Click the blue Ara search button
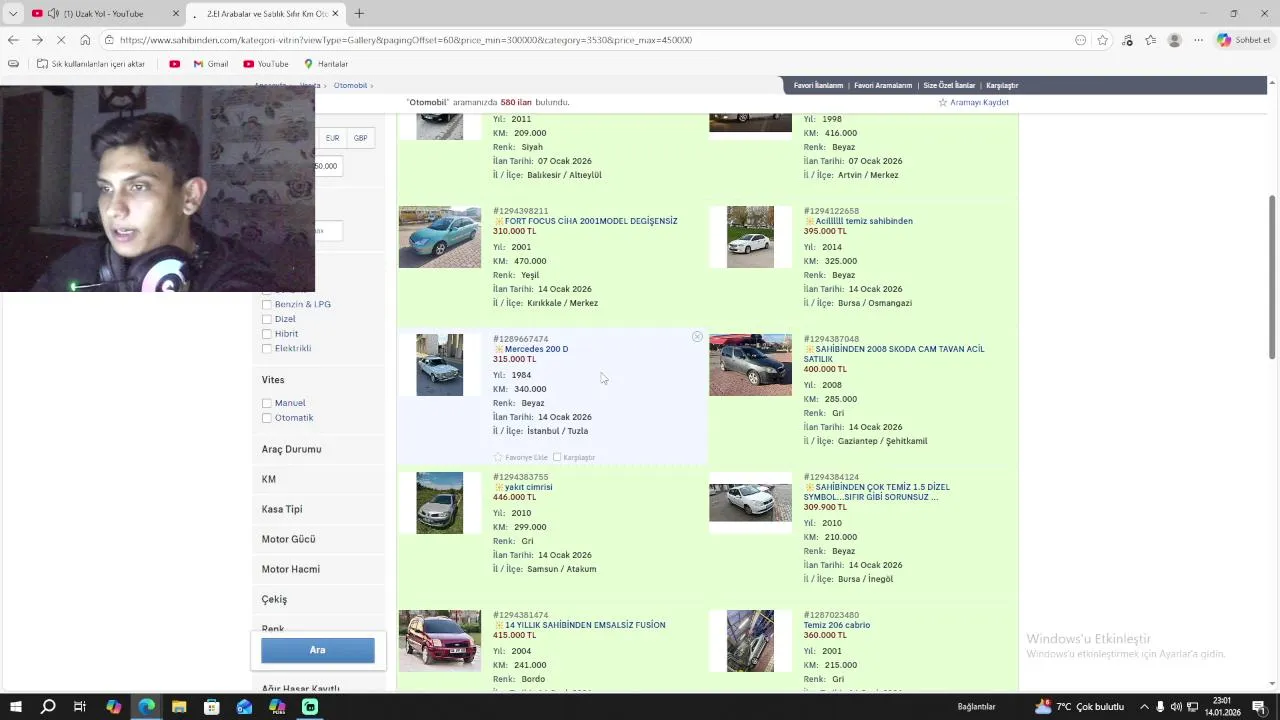 click(x=318, y=650)
